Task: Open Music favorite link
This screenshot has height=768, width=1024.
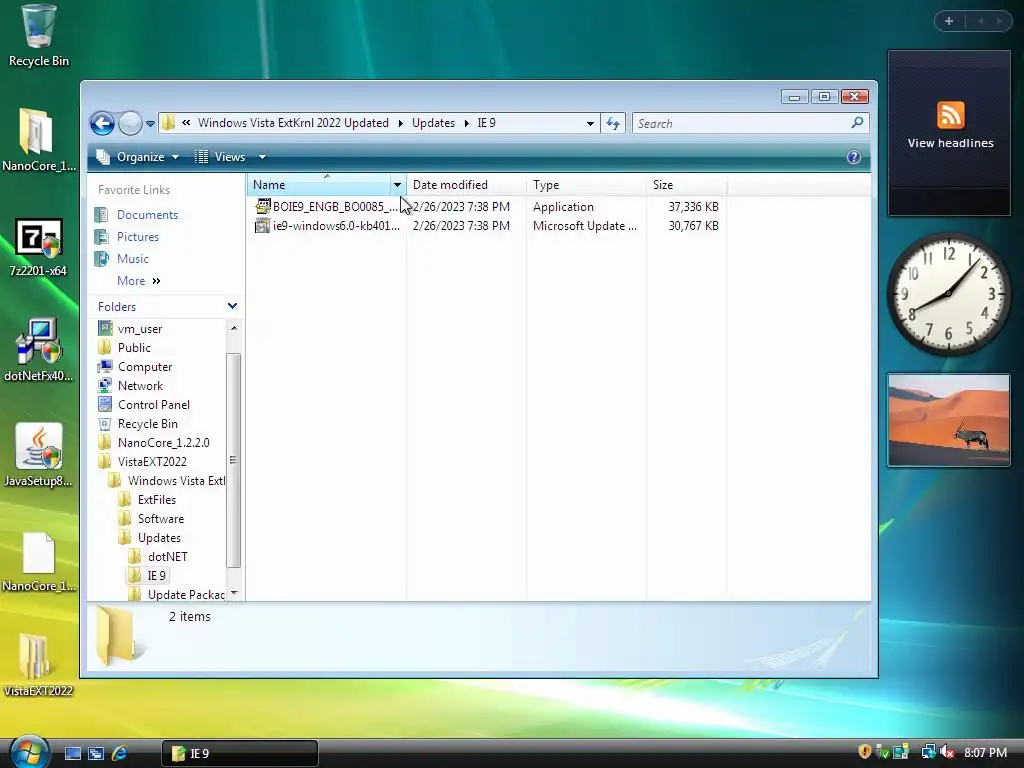Action: (133, 259)
